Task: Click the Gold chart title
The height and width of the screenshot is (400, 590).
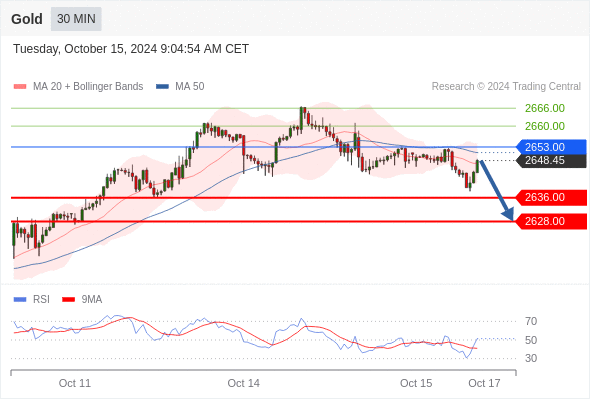Action: [27, 19]
